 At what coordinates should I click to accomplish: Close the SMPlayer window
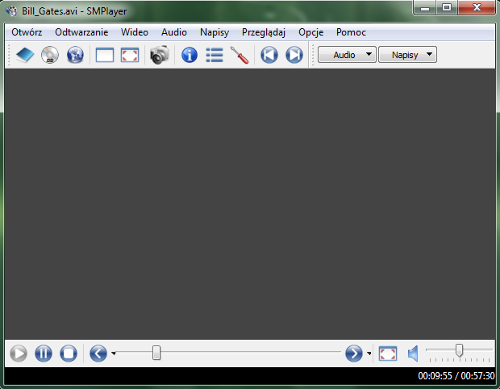(477, 8)
